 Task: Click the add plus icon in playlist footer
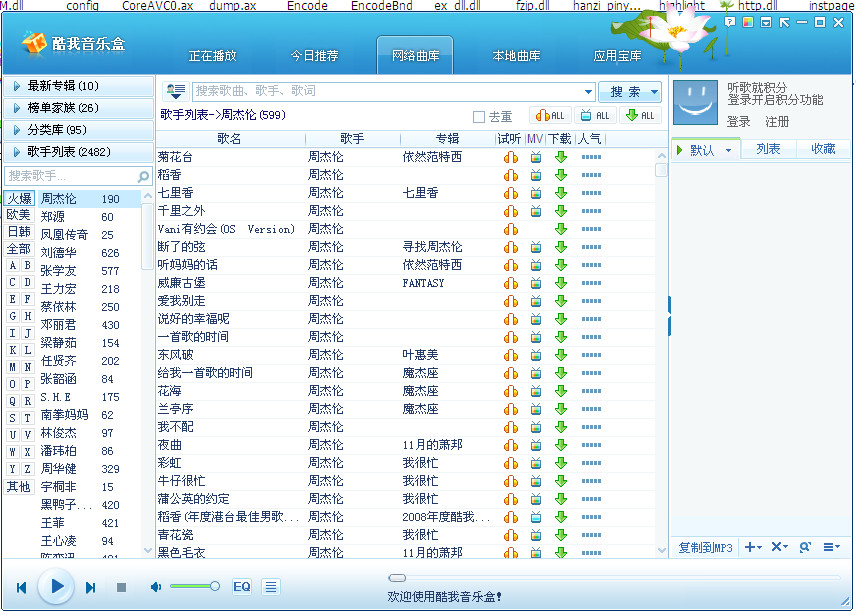point(753,547)
